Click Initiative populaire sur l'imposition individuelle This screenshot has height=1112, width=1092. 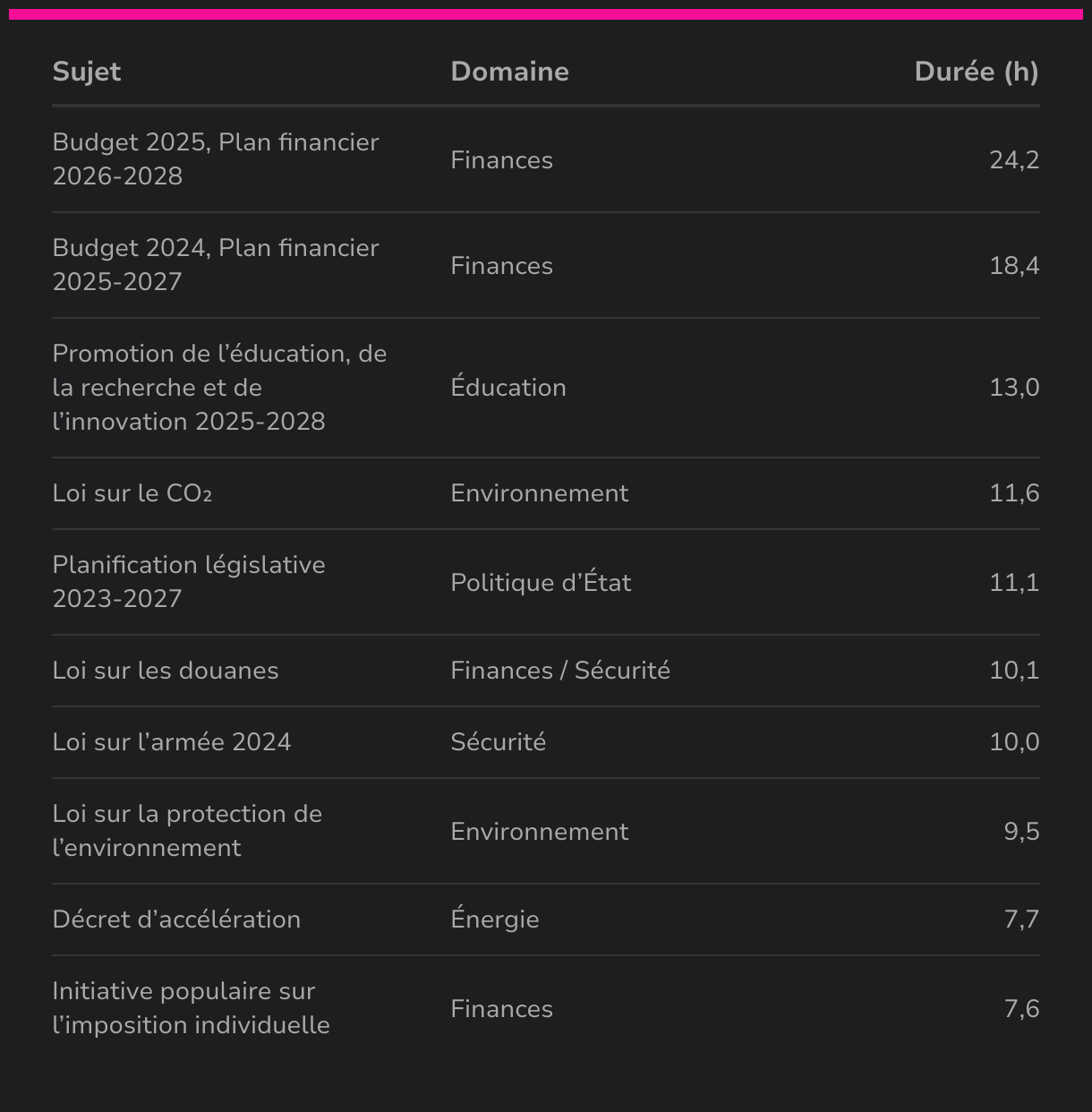coord(191,1008)
